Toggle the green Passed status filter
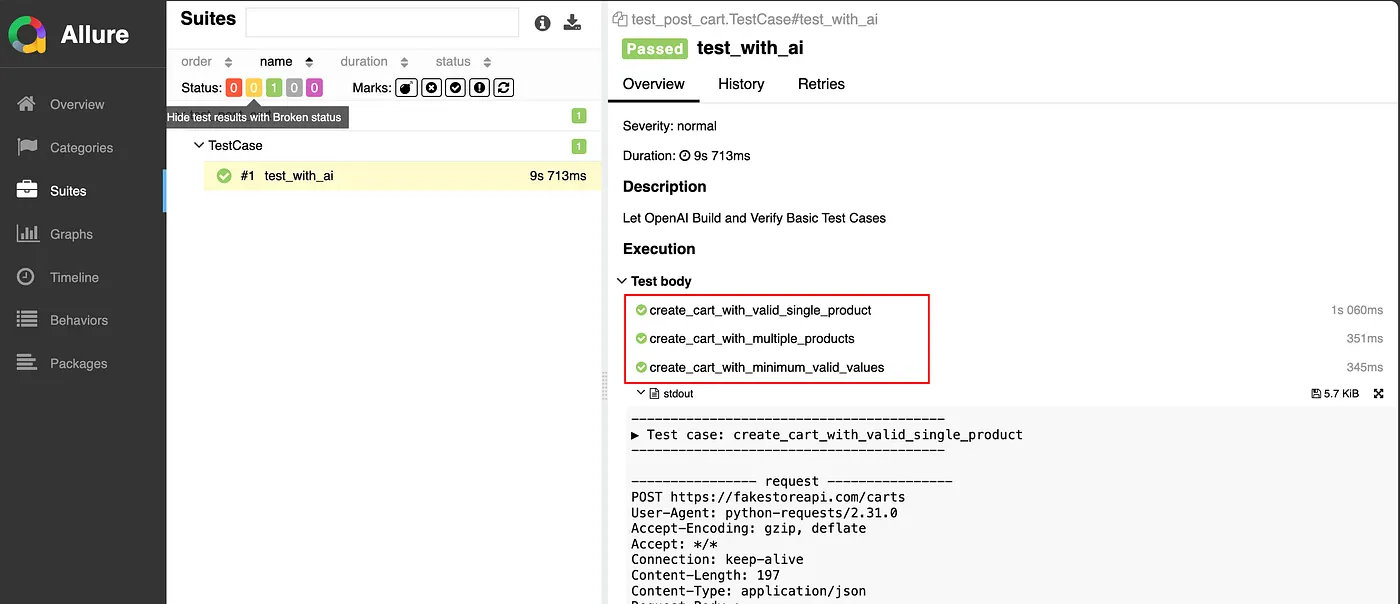The height and width of the screenshot is (604, 1400). point(274,88)
